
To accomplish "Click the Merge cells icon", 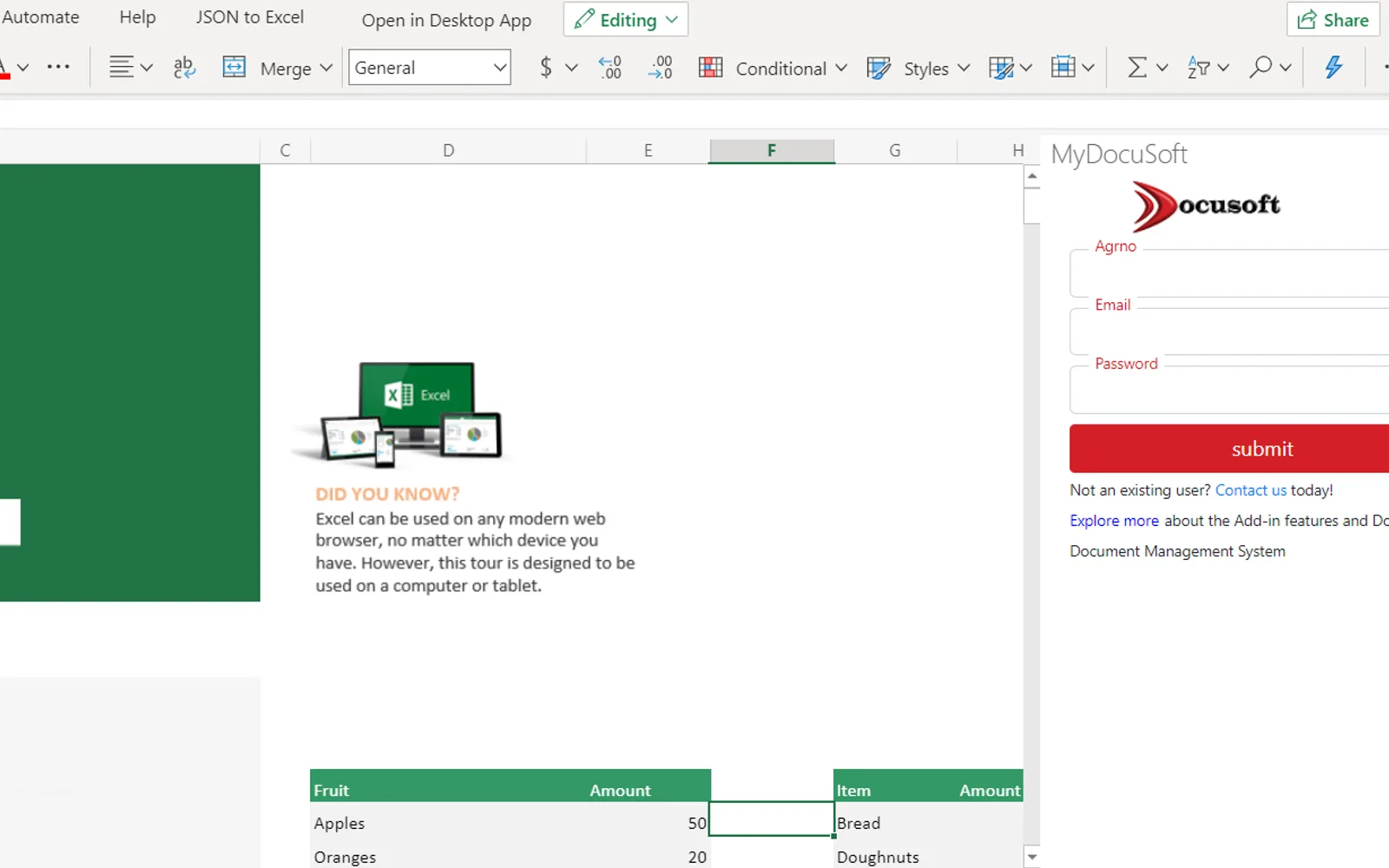I will tap(234, 67).
